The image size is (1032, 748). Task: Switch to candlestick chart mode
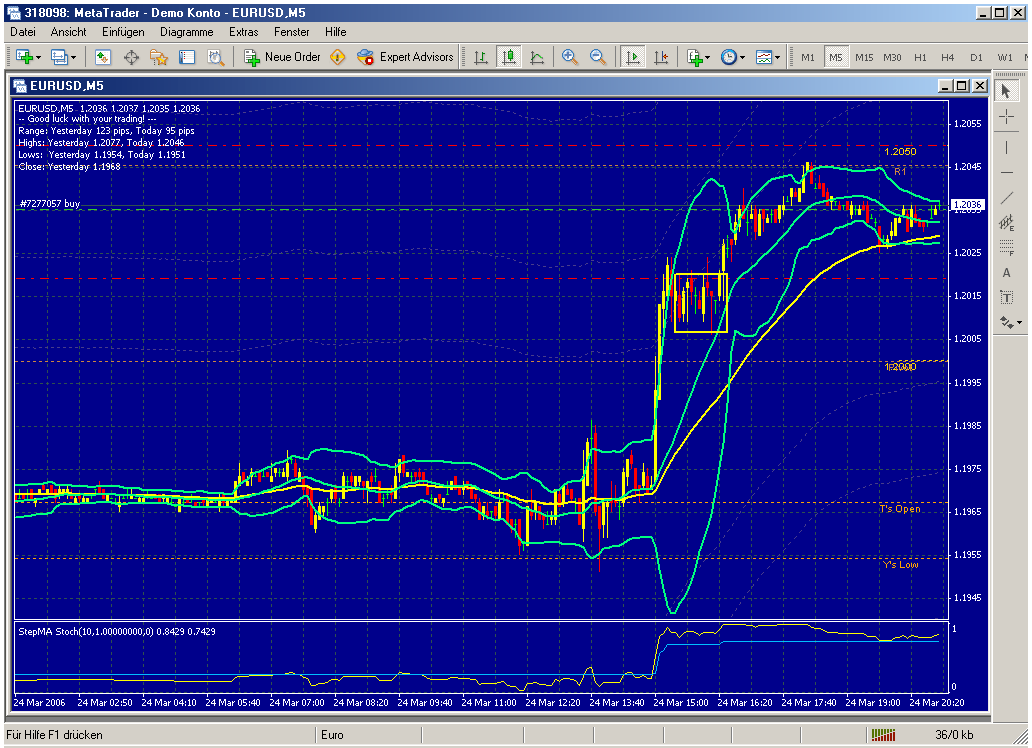pos(509,57)
